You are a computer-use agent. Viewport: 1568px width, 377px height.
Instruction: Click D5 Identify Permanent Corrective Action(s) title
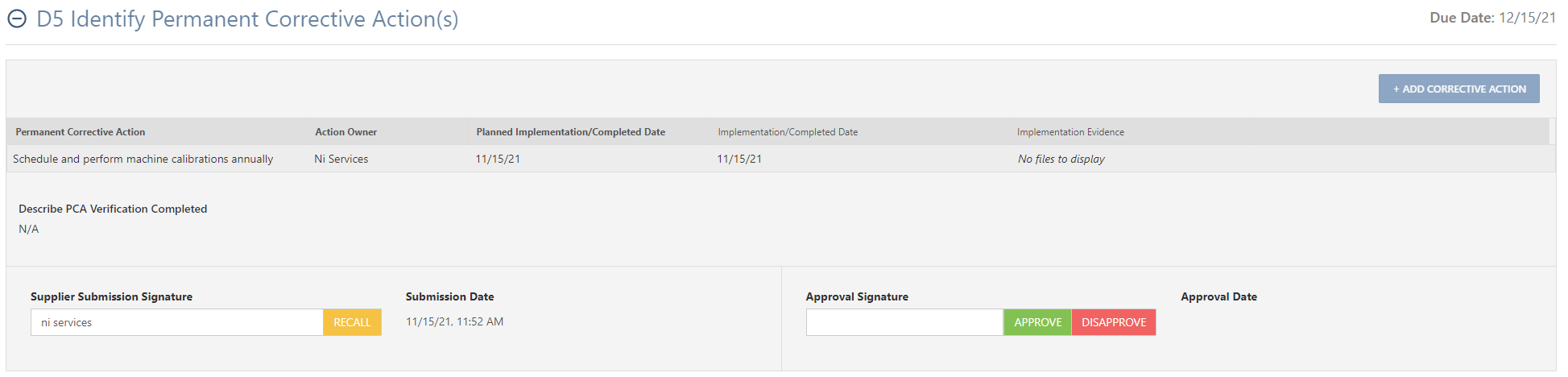(x=248, y=19)
